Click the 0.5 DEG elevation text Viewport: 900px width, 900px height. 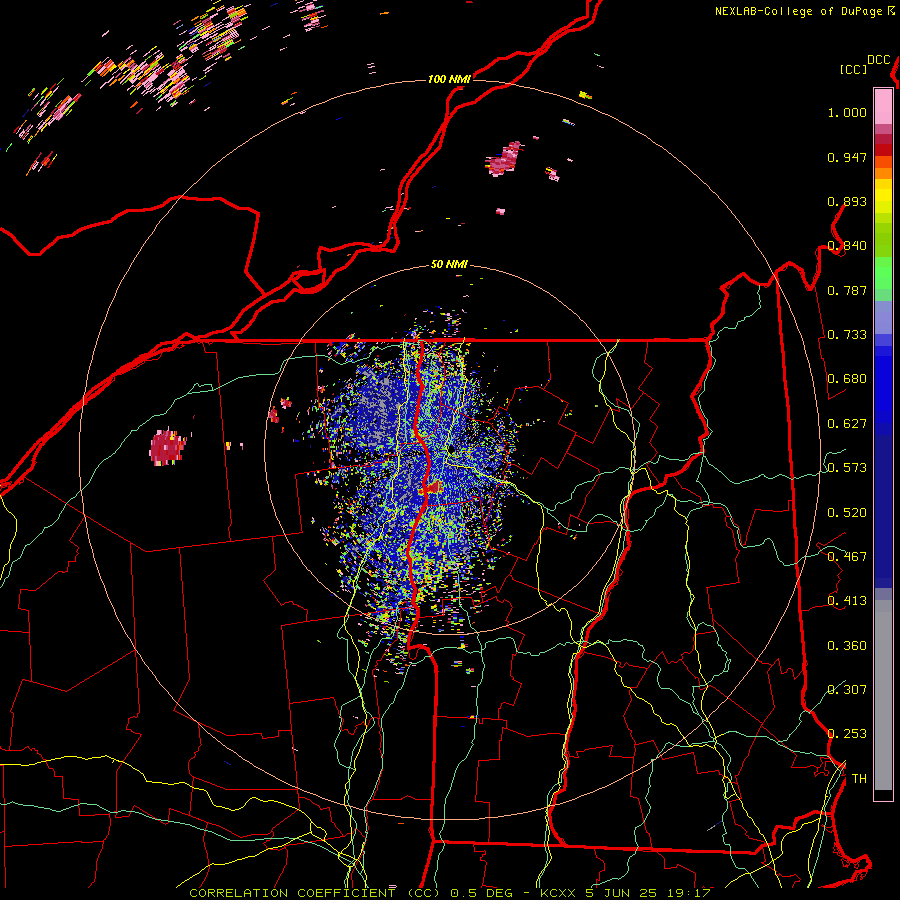point(482,893)
